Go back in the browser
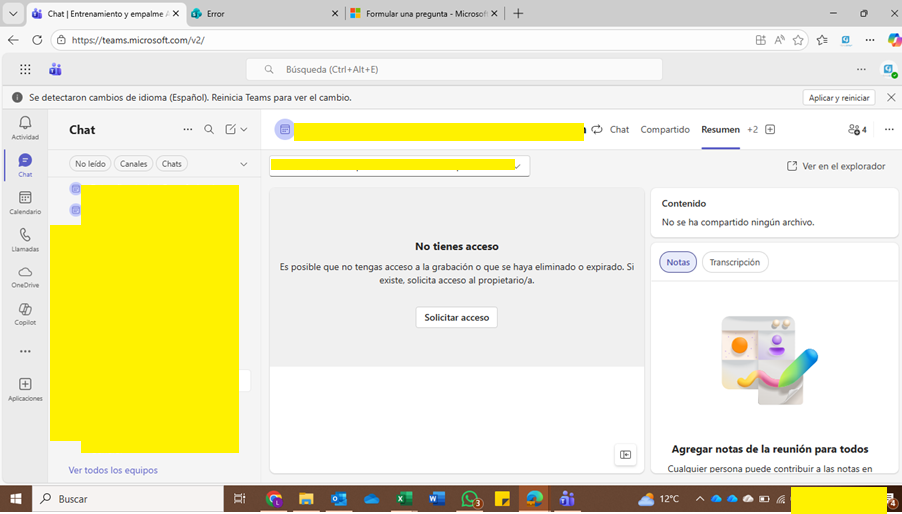The image size is (902, 514). (13, 40)
